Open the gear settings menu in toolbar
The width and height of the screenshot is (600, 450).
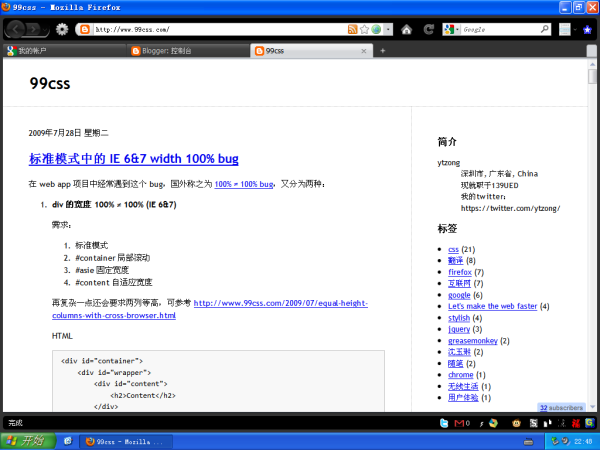click(x=62, y=30)
